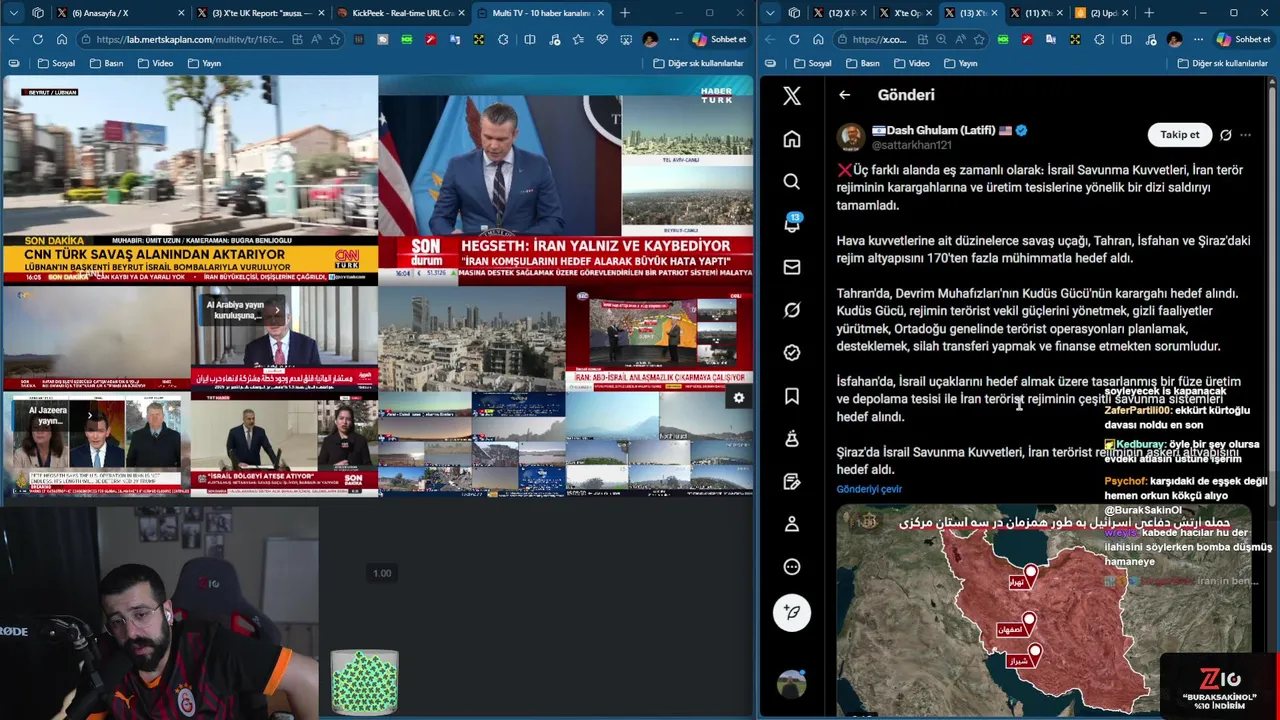Screen dimensions: 1280x720
Task: Click the Grok icon beside Takip et
Action: click(1226, 135)
